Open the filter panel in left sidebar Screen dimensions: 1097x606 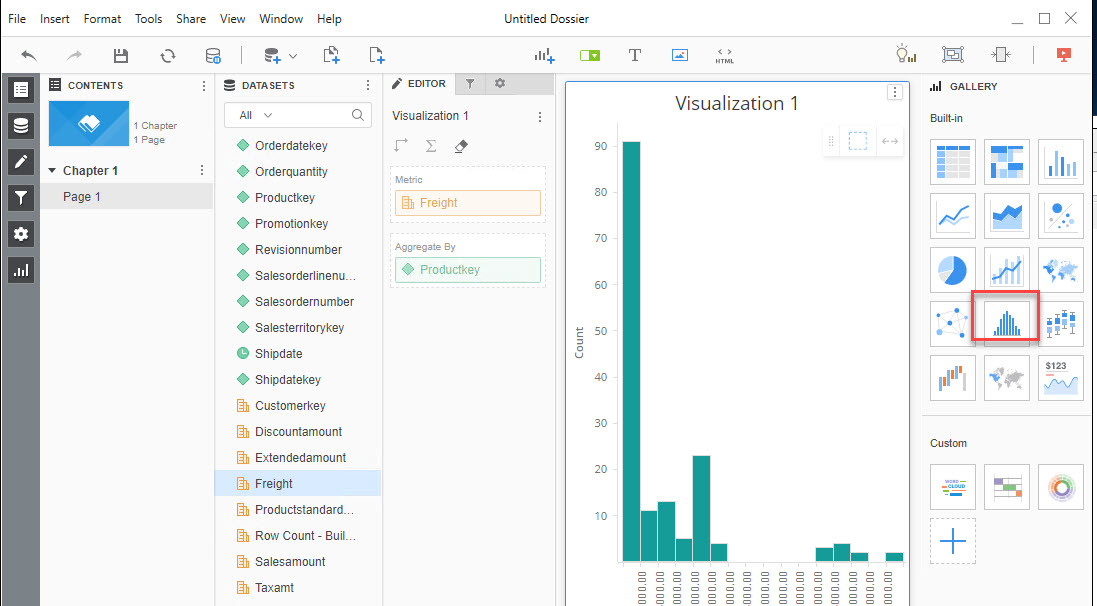click(x=21, y=198)
